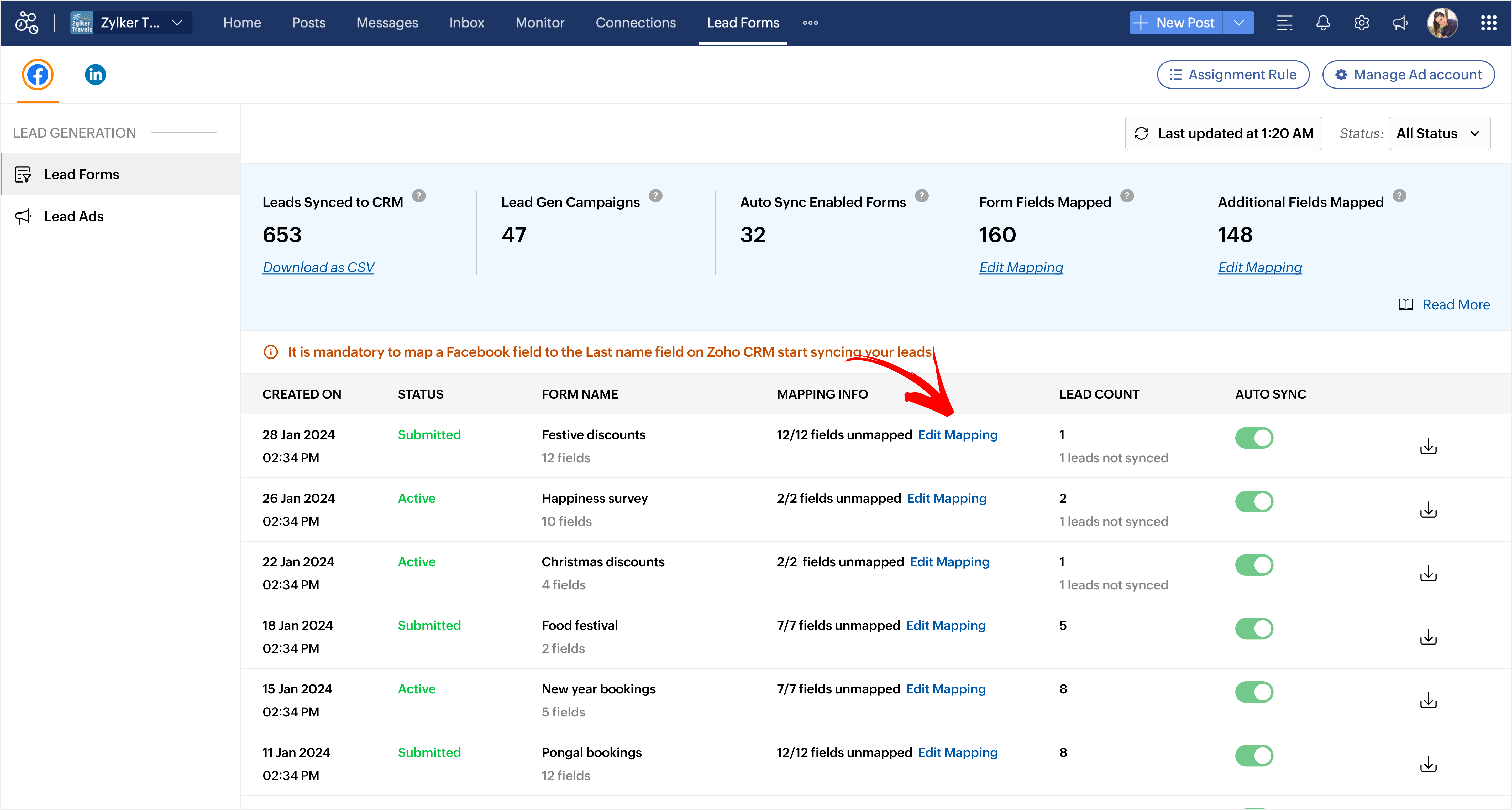This screenshot has height=810, width=1512.
Task: Select the Facebook channel icon
Action: coord(38,75)
